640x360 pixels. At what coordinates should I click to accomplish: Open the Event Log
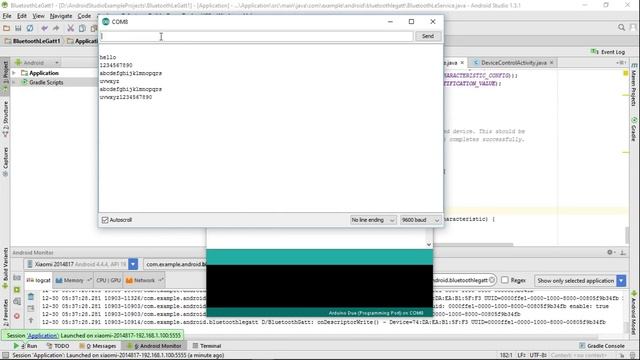[x=608, y=52]
